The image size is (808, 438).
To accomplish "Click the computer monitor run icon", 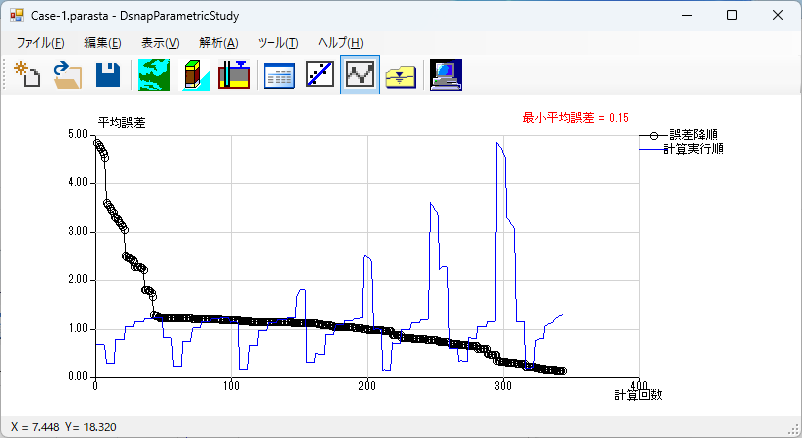I will tap(446, 75).
